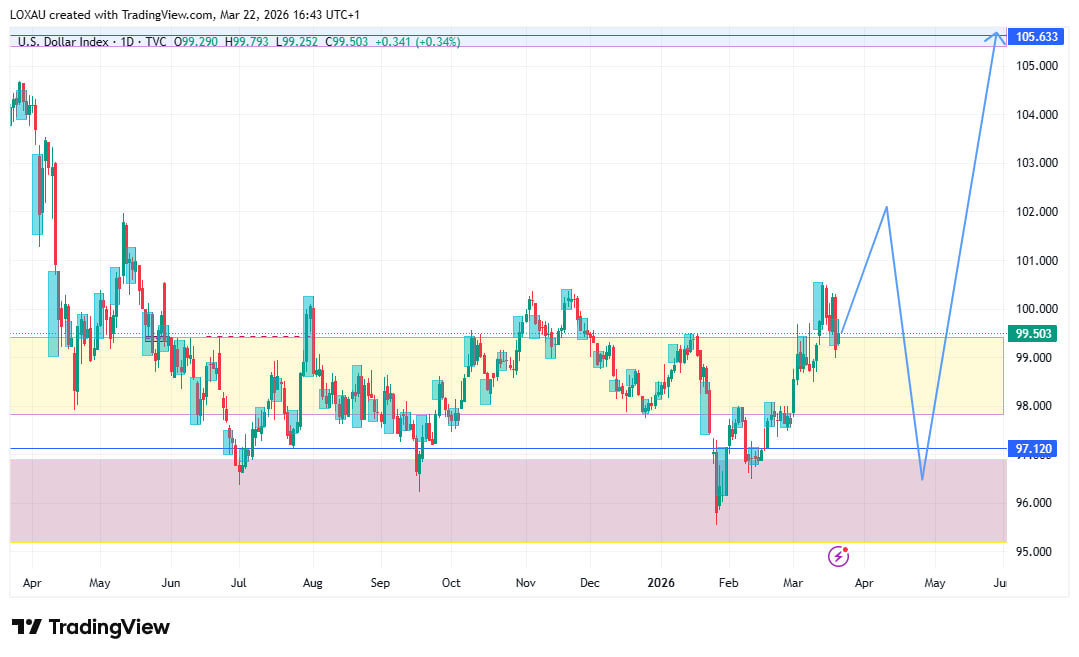Click the yellow line at the pink zone's bottom
The width and height of the screenshot is (1079, 657).
point(500,543)
